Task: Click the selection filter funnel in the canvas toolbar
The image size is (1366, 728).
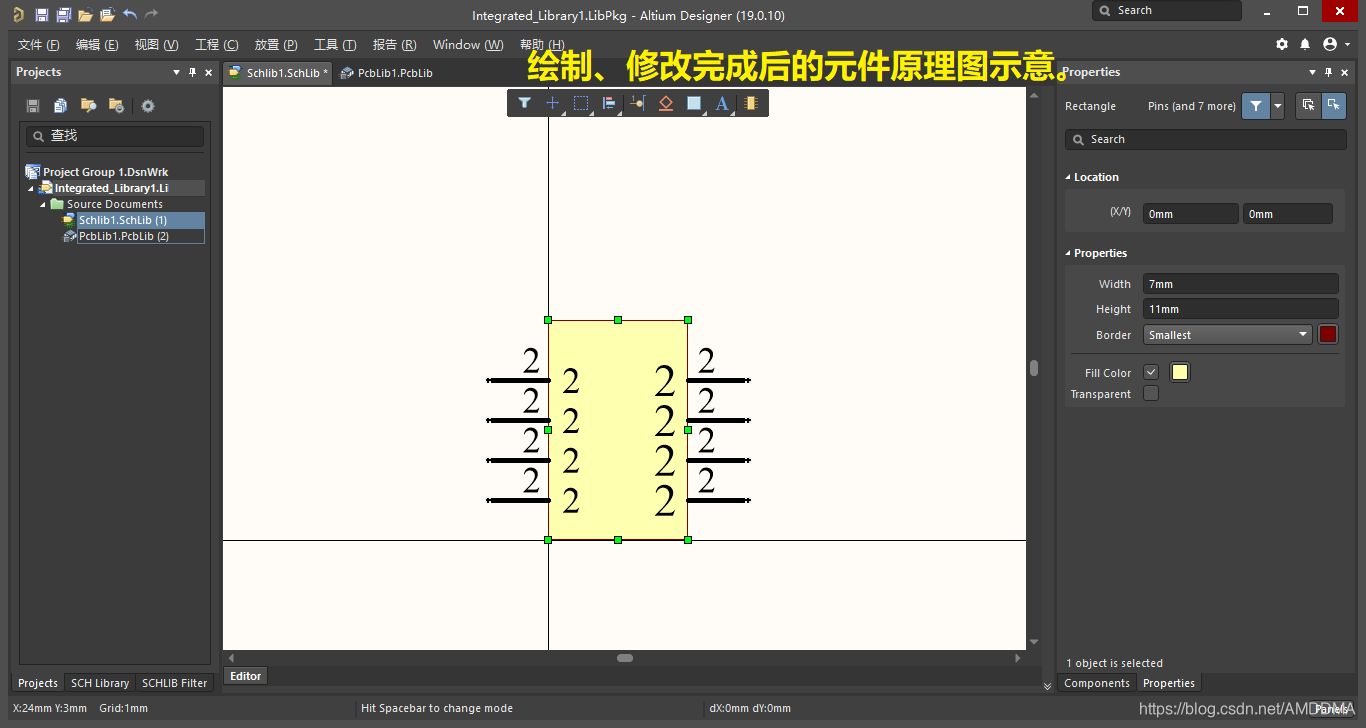Action: pos(524,103)
